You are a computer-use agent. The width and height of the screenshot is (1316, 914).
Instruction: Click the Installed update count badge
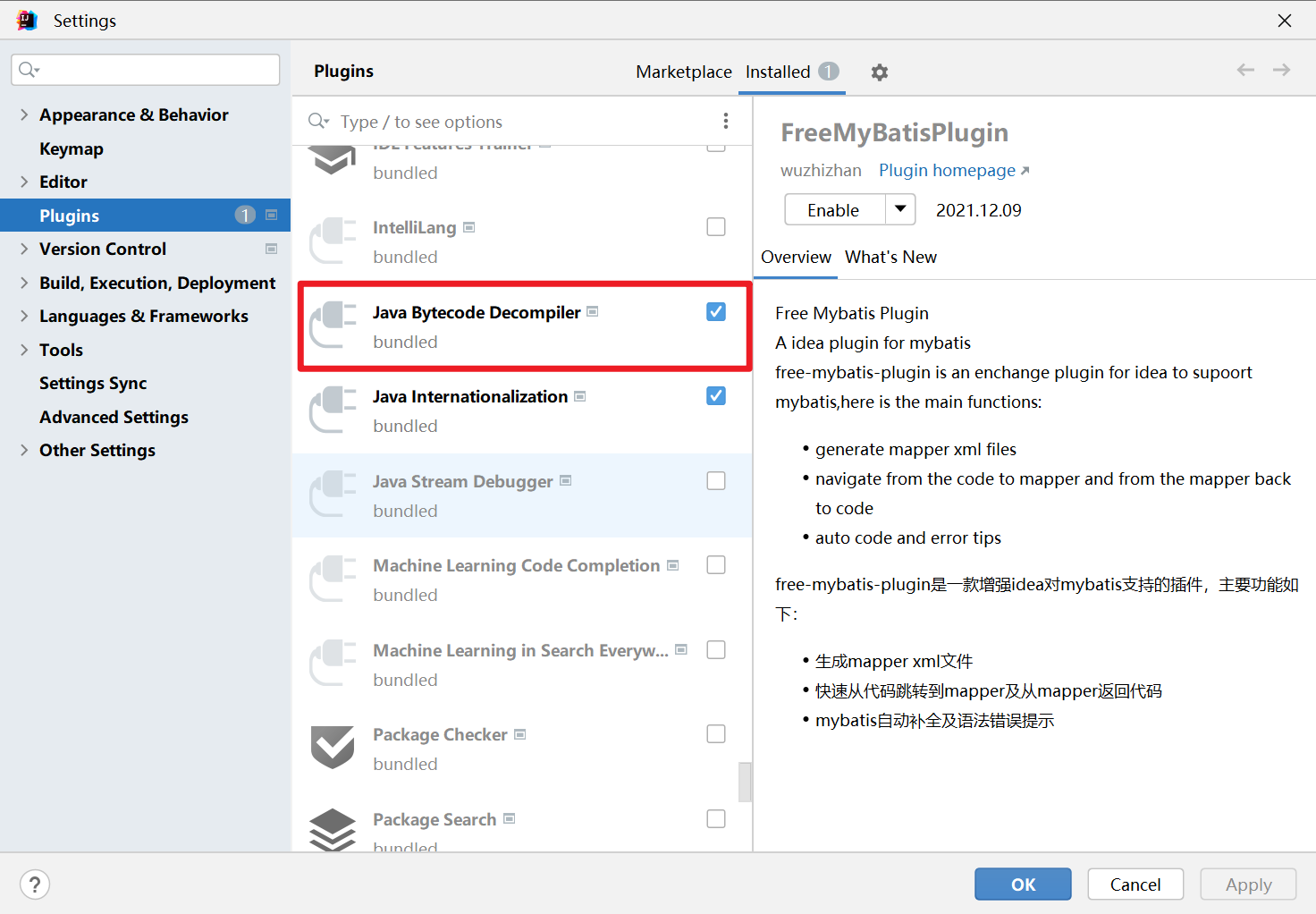829,72
